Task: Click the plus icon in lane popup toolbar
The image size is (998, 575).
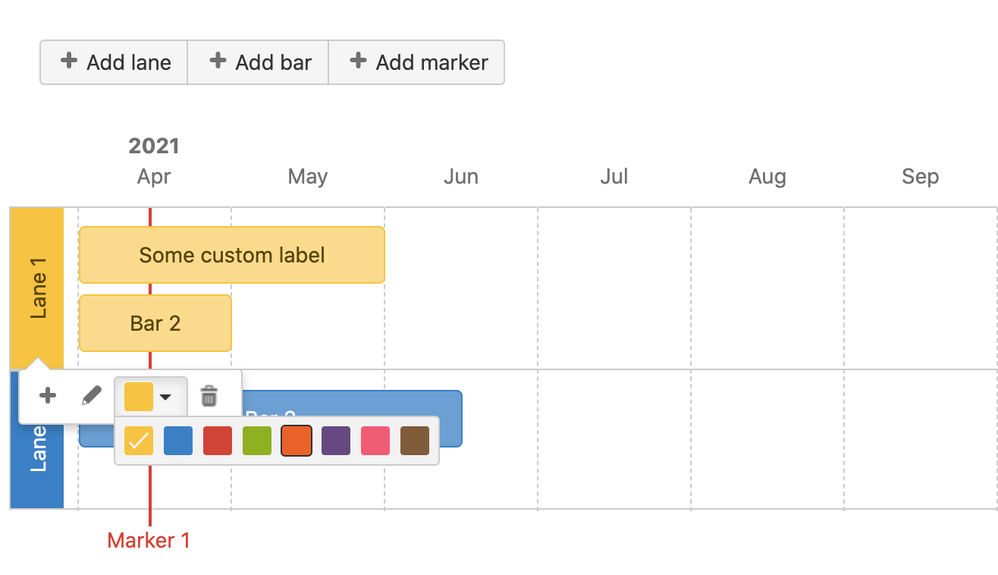Action: (47, 395)
